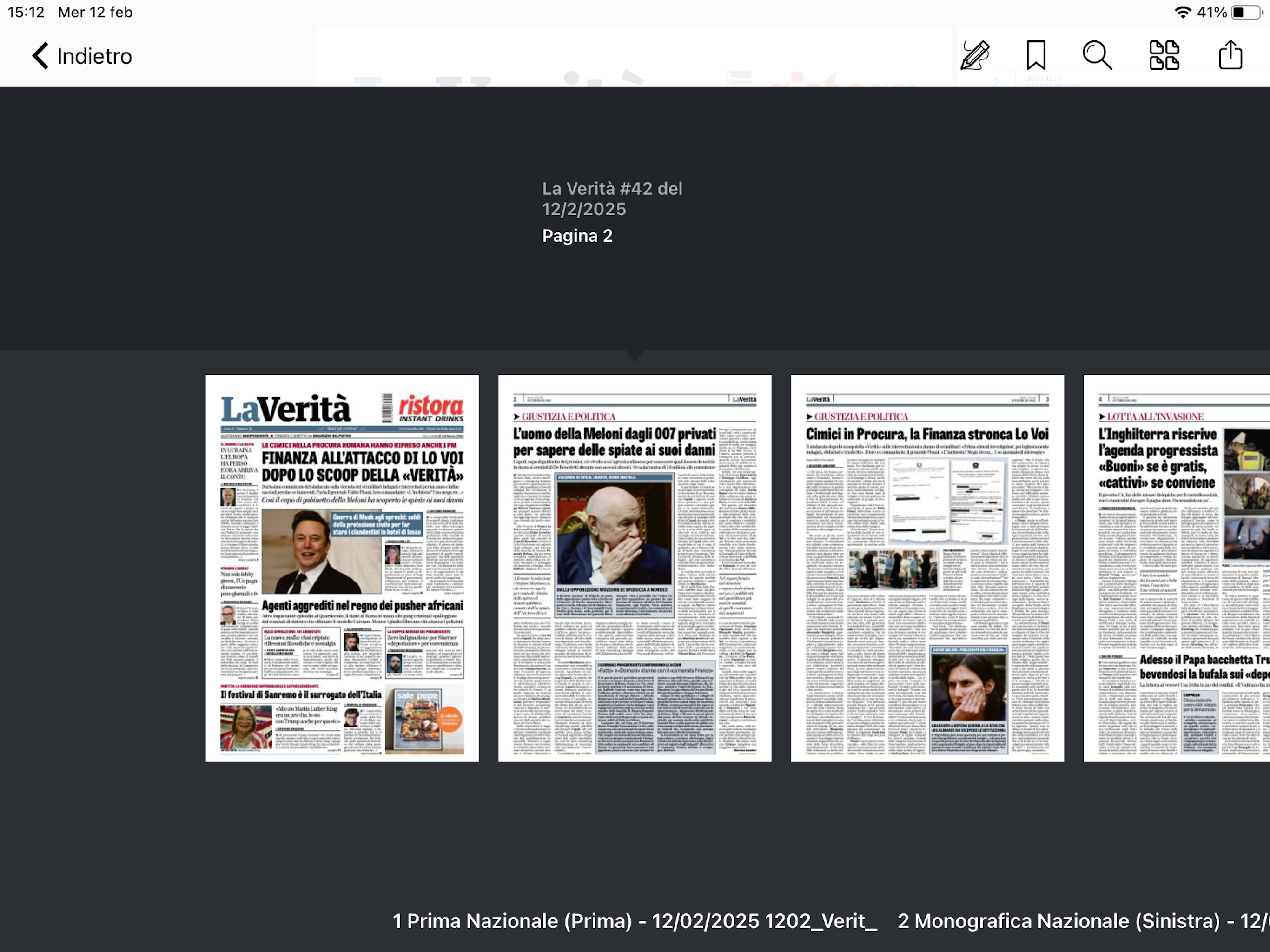The image size is (1270, 952).
Task: Tap the battery indicator icon
Action: (x=1246, y=12)
